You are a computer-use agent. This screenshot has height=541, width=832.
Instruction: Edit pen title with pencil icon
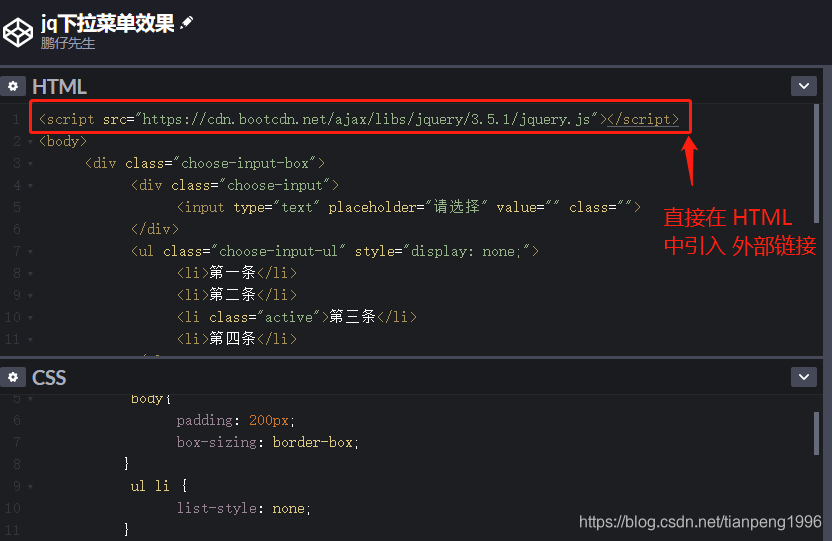pos(186,23)
